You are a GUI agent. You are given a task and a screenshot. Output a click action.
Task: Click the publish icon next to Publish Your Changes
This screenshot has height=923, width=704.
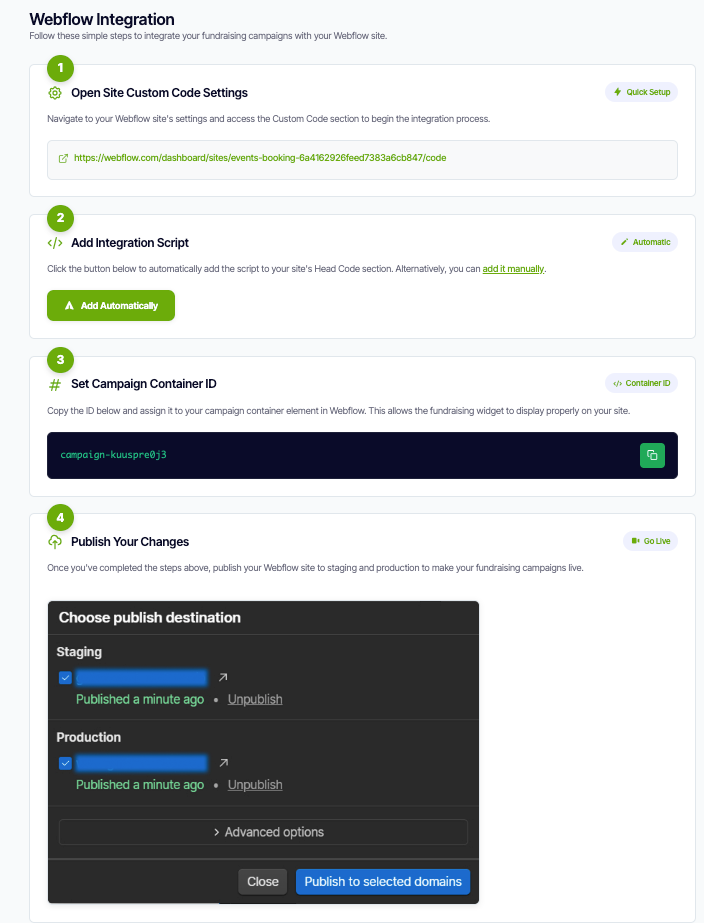56,541
